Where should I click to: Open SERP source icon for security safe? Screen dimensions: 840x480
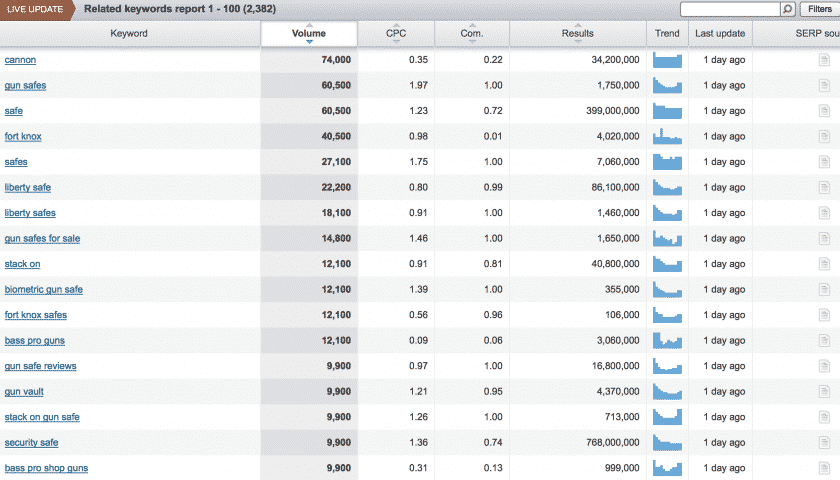pyautogui.click(x=824, y=442)
